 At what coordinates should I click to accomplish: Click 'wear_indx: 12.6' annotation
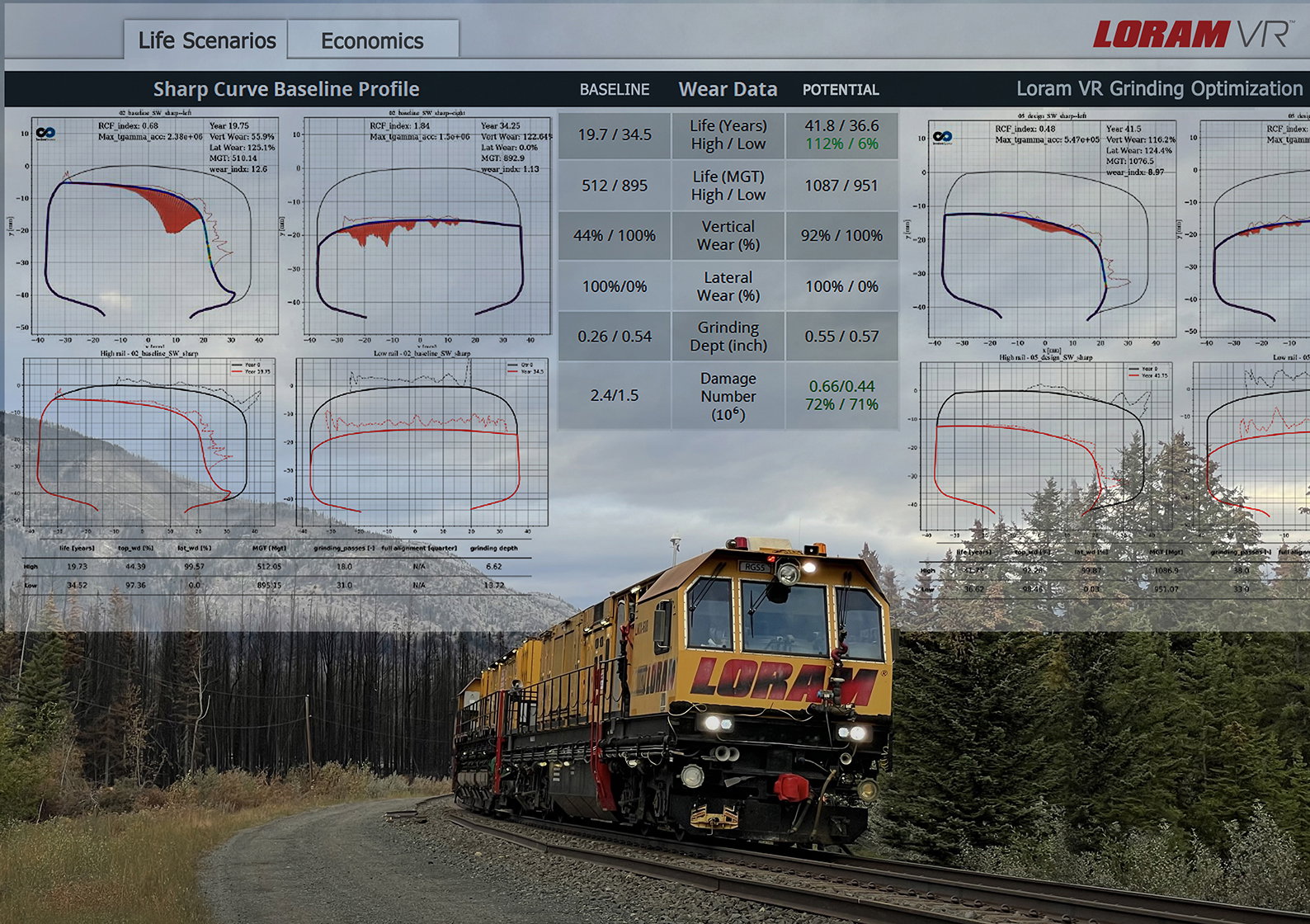pyautogui.click(x=238, y=168)
